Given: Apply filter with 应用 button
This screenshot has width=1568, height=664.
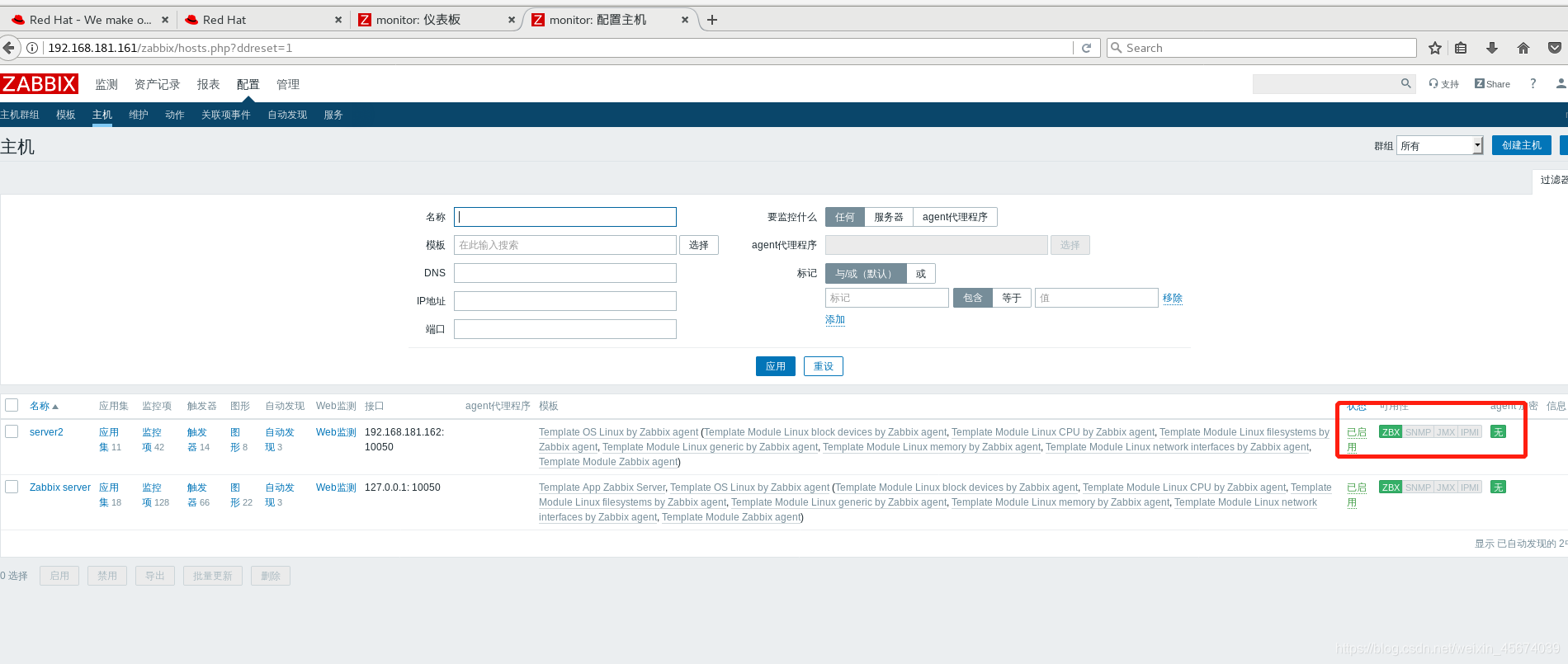Looking at the screenshot, I should click(x=776, y=366).
